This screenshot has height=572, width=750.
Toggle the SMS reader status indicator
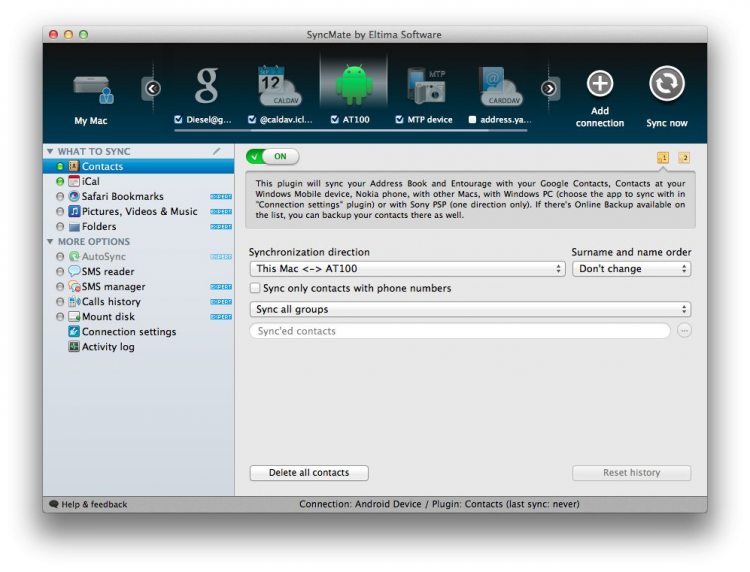pos(60,272)
